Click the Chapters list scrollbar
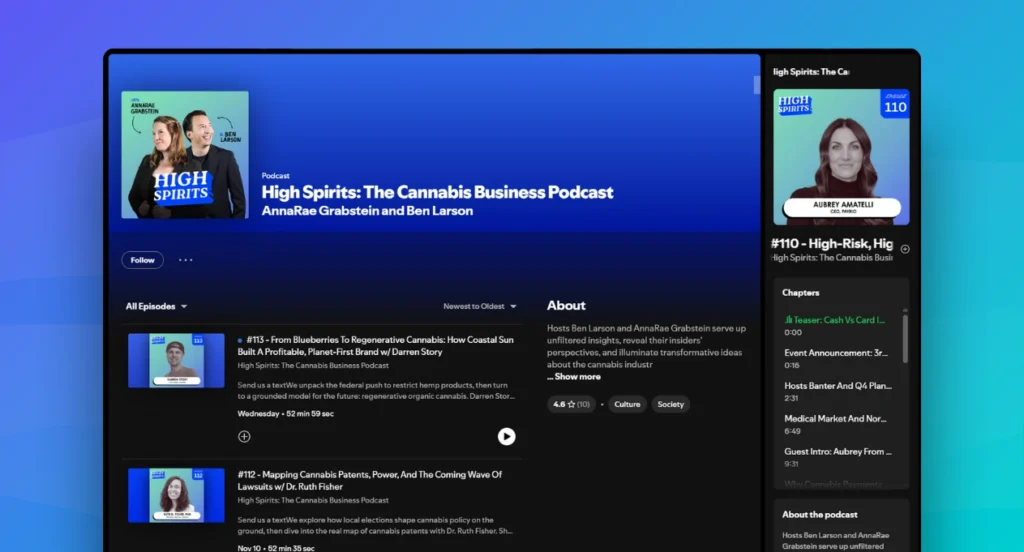The width and height of the screenshot is (1024, 552). pos(905,338)
